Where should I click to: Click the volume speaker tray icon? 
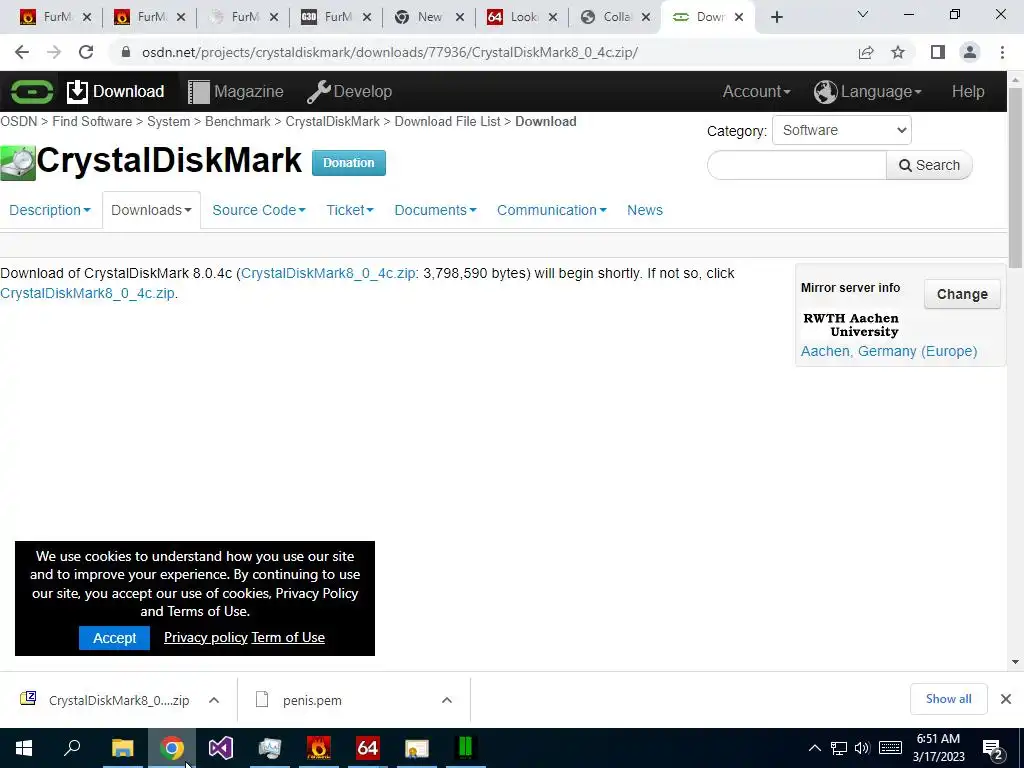pyautogui.click(x=862, y=748)
